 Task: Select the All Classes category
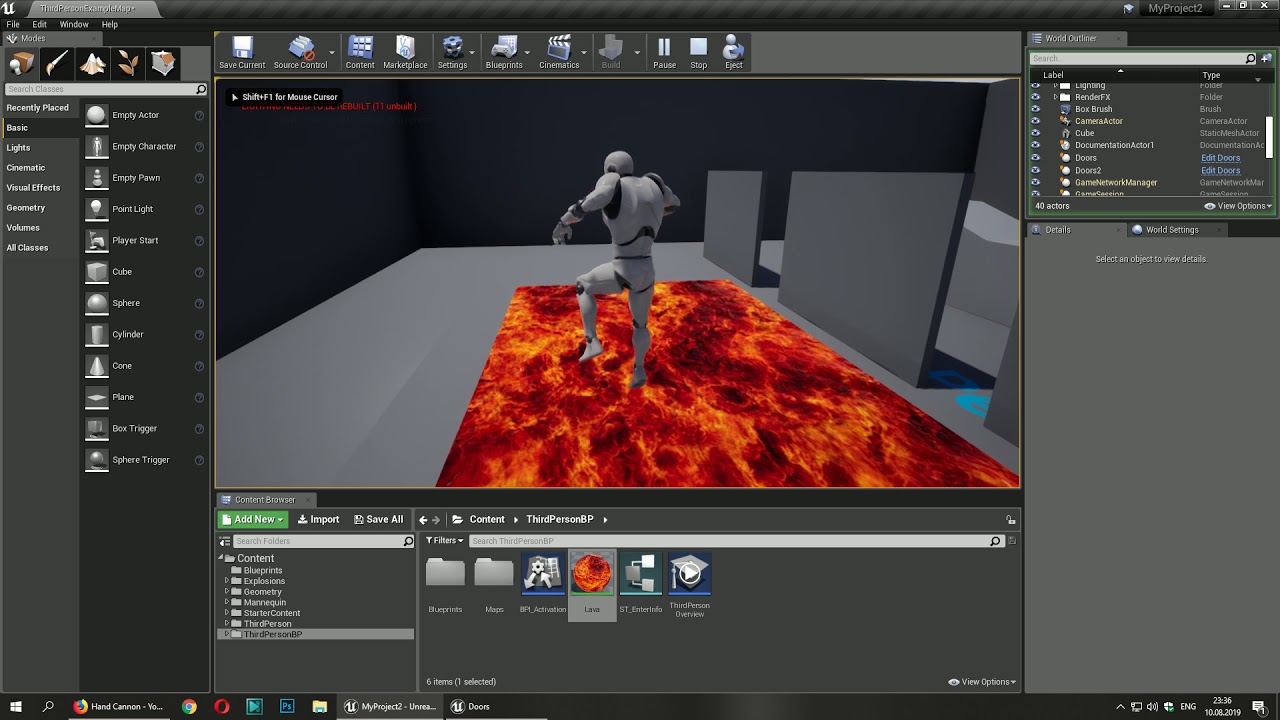[x=28, y=248]
